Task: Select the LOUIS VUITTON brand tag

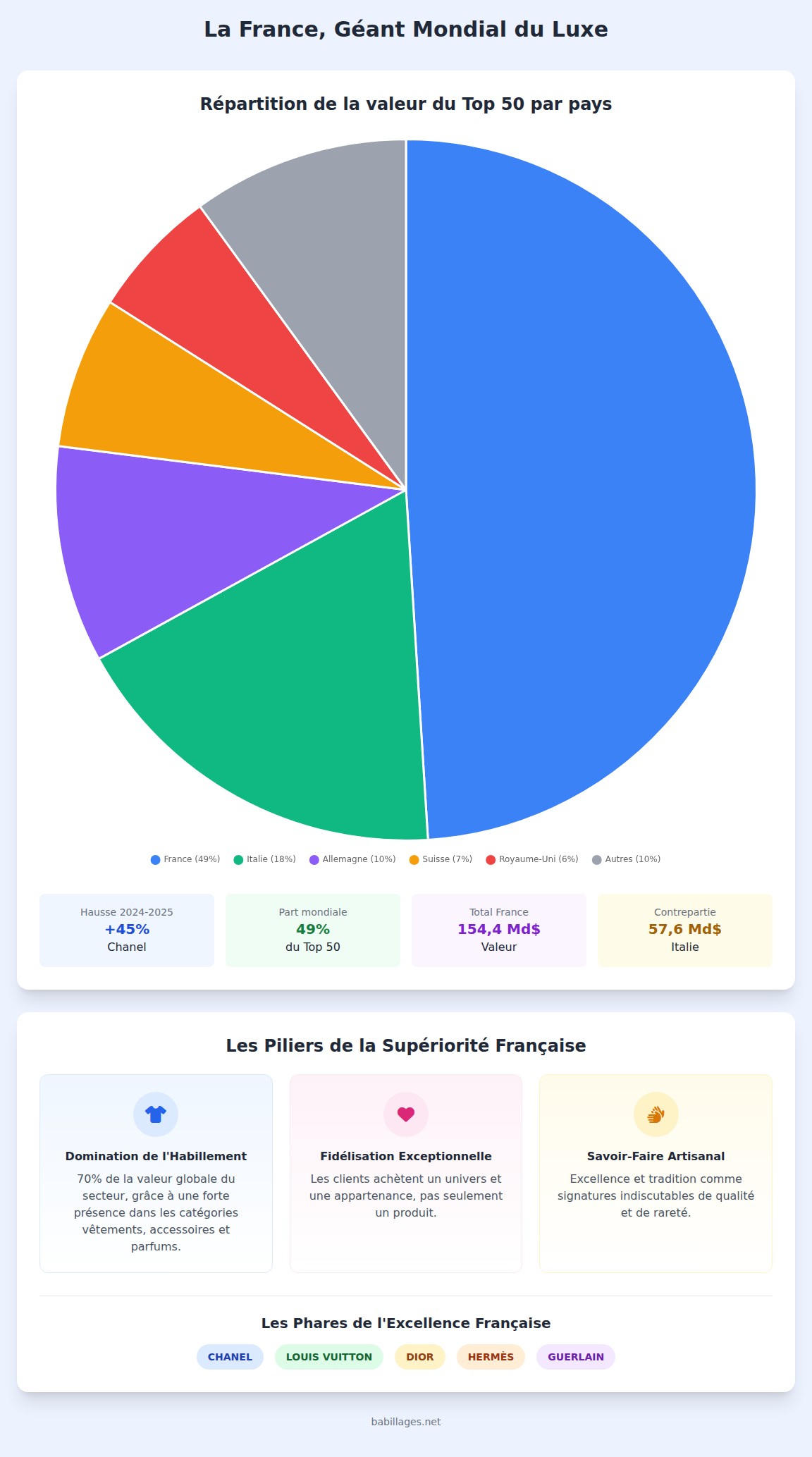Action: pyautogui.click(x=329, y=1357)
